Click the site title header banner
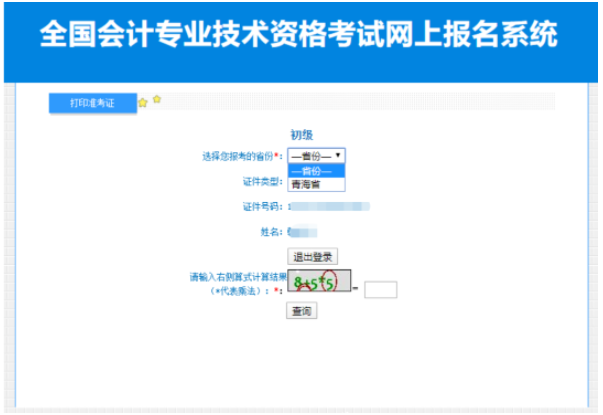Image resolution: width=603 pixels, height=415 pixels. coord(300,38)
